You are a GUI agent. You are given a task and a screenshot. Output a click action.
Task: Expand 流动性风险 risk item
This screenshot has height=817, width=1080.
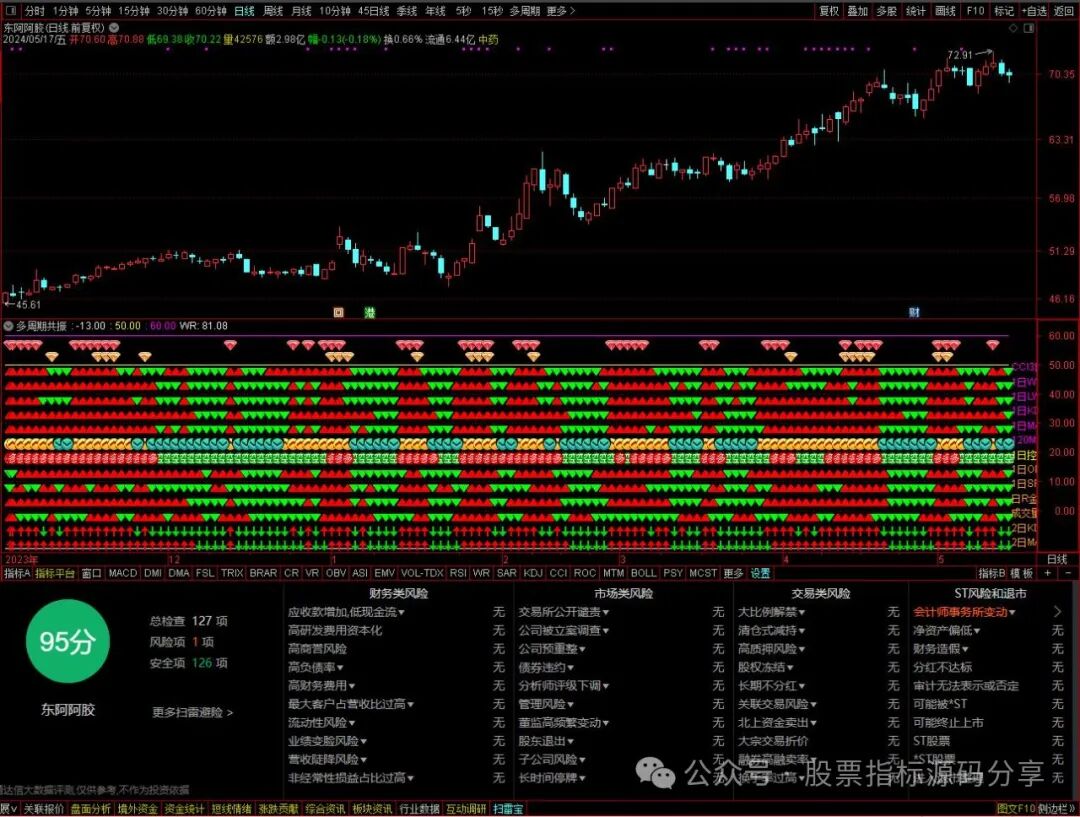(321, 723)
